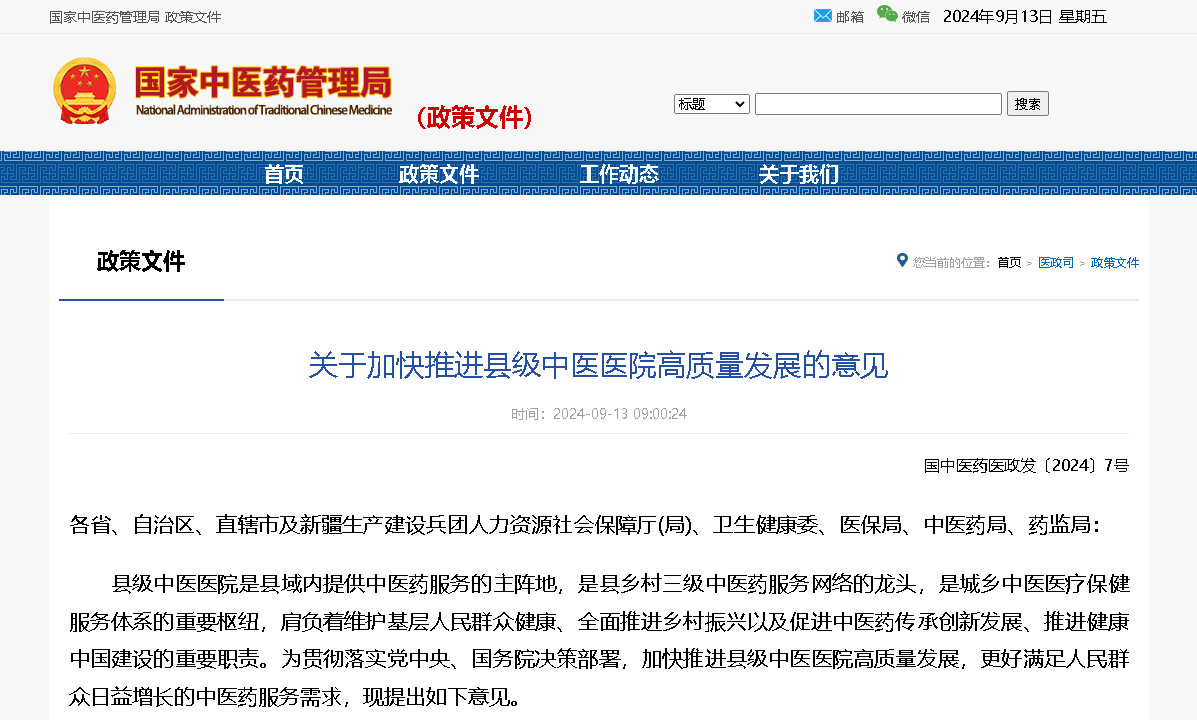
Task: Click the 微信 text link at top
Action: (x=915, y=17)
